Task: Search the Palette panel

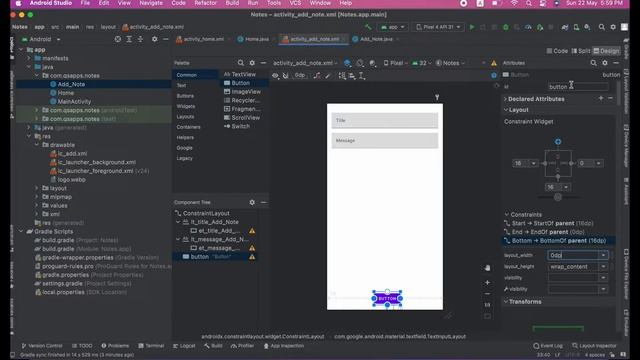Action: (241, 63)
